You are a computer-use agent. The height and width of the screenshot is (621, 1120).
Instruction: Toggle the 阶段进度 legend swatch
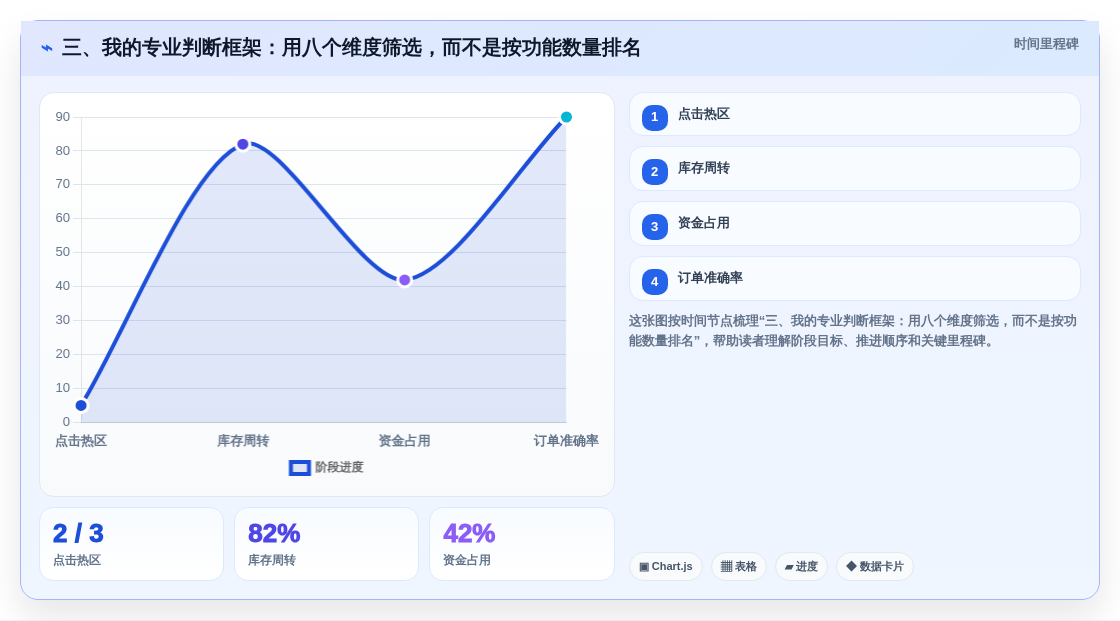[x=299, y=468]
